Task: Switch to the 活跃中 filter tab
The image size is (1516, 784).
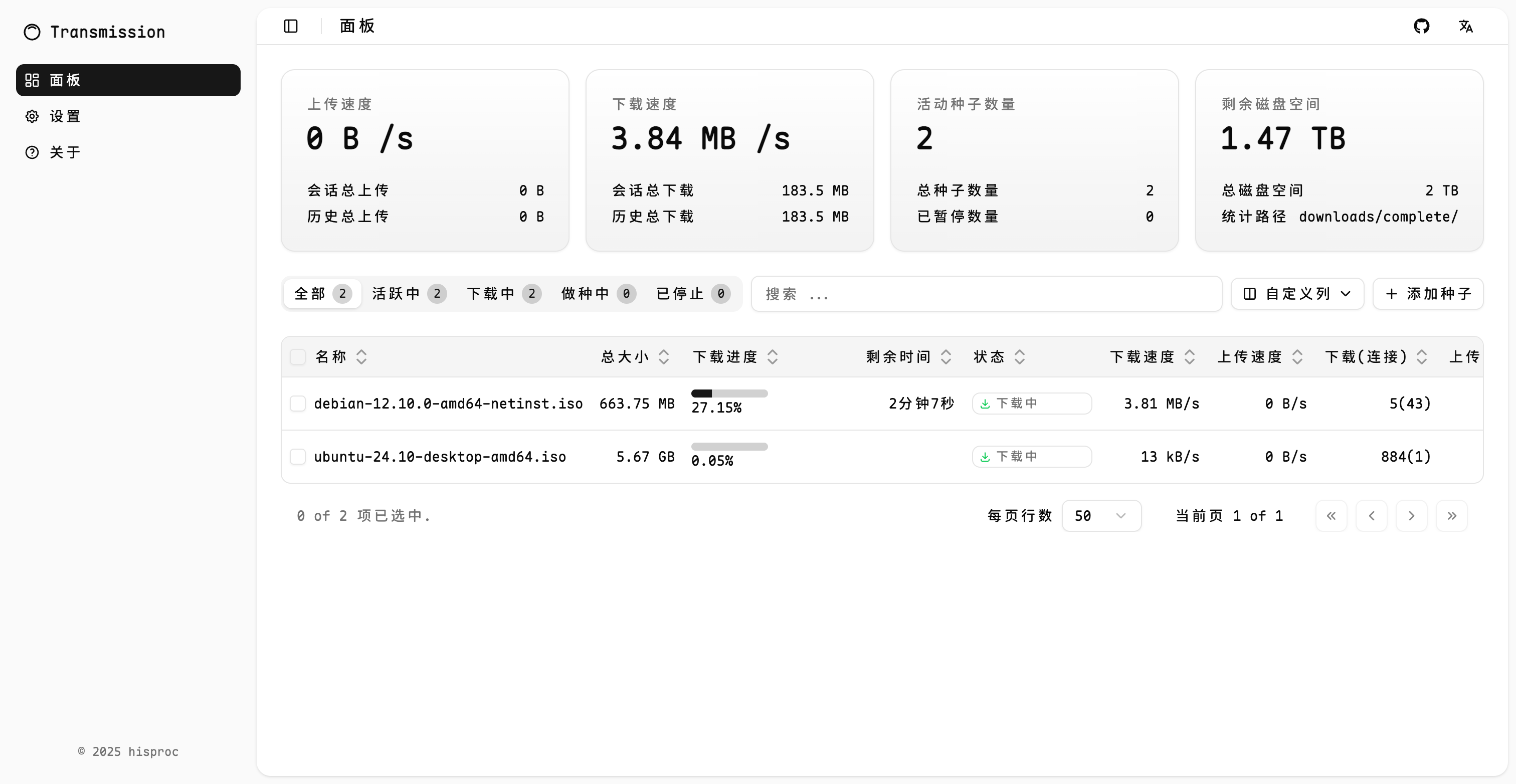Action: click(x=409, y=294)
